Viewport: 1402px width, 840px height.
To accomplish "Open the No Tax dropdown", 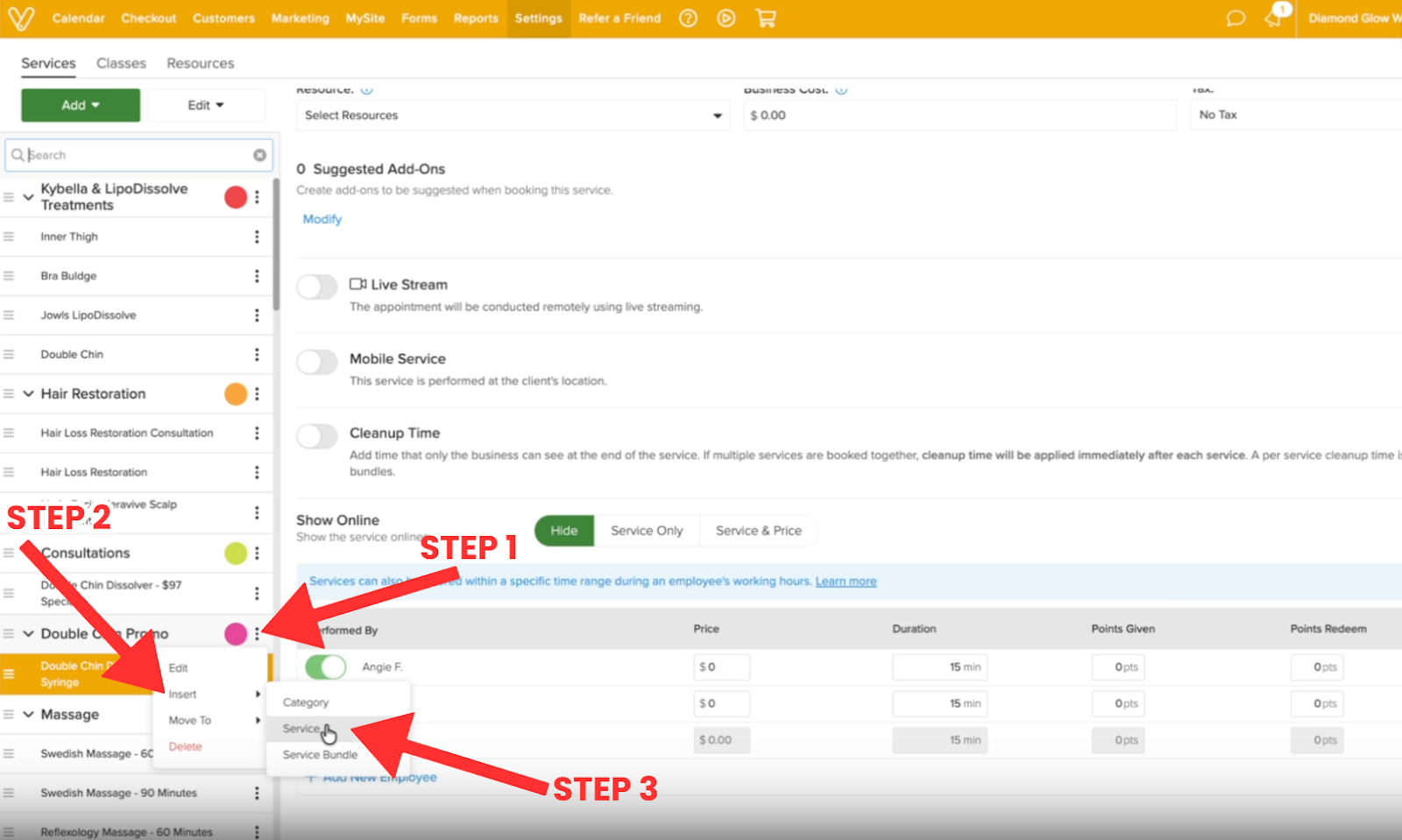I will click(1296, 115).
